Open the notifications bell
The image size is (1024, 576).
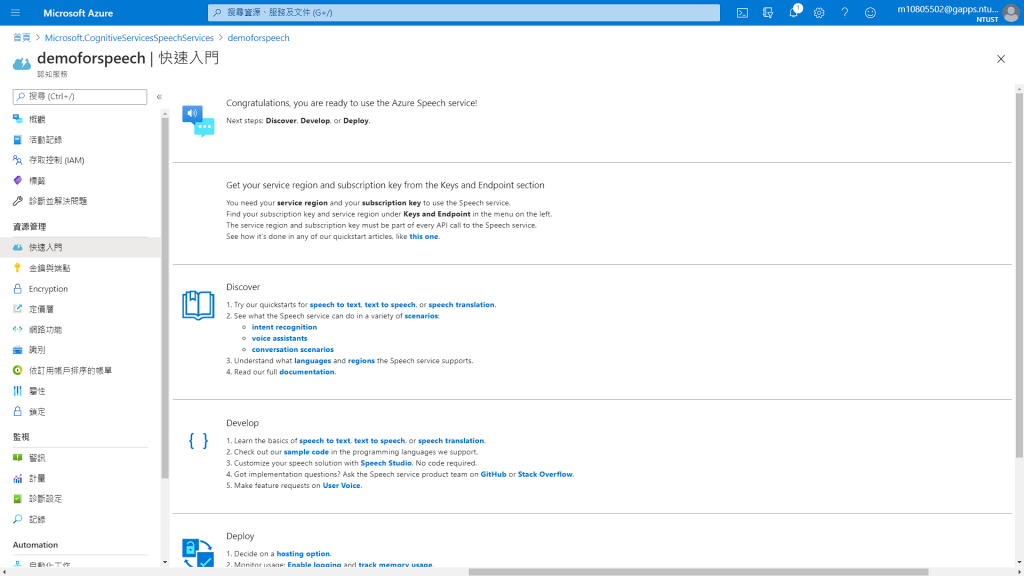click(793, 12)
